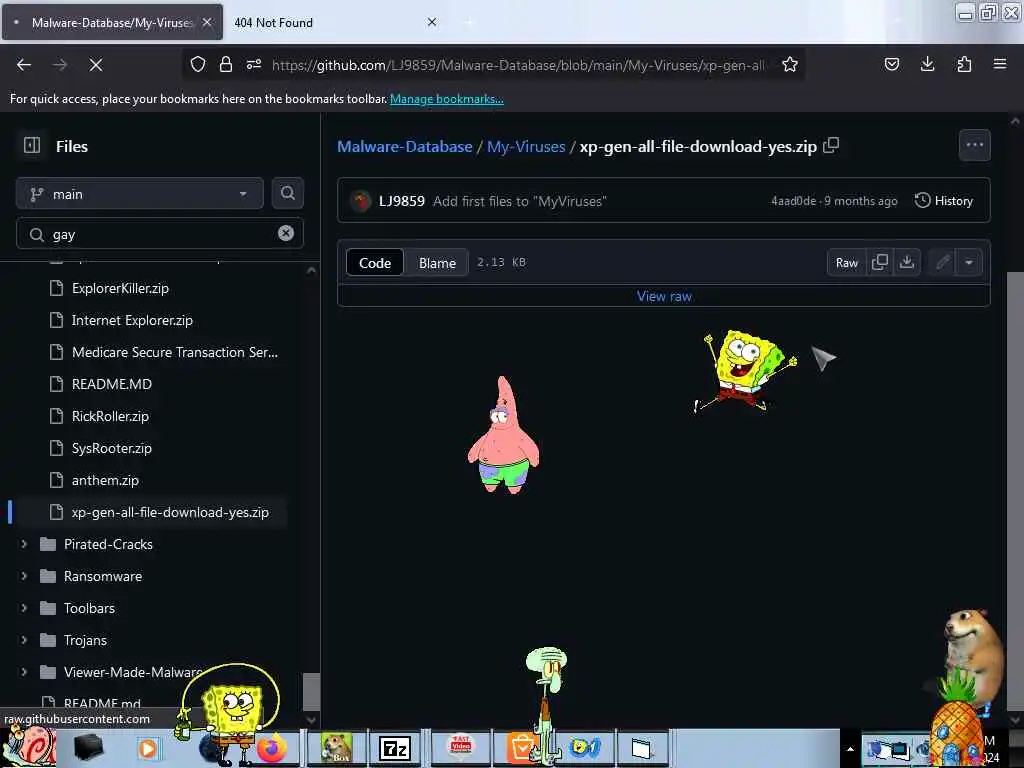Expand the Trojans folder
1024x768 pixels.
click(x=24, y=639)
